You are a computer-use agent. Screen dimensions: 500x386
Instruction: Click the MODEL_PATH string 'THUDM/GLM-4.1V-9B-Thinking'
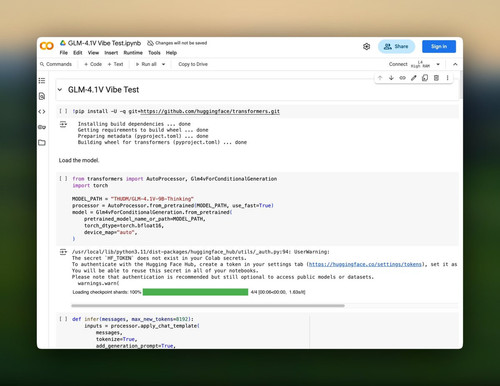pos(152,199)
